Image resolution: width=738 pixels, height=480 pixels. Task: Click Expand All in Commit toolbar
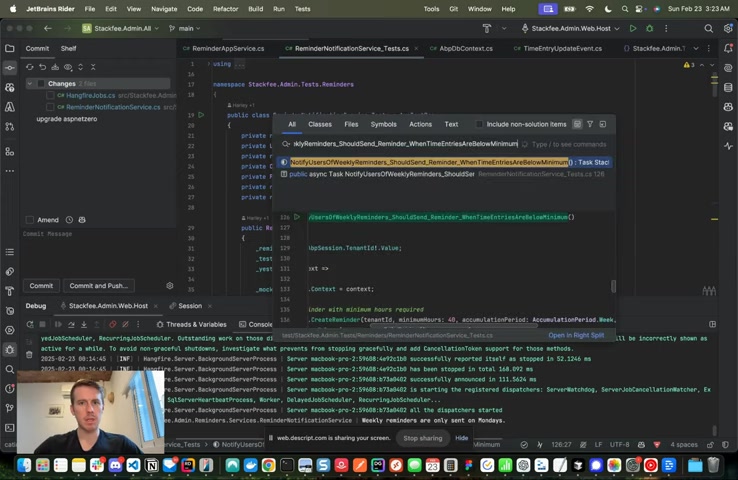(80, 67)
